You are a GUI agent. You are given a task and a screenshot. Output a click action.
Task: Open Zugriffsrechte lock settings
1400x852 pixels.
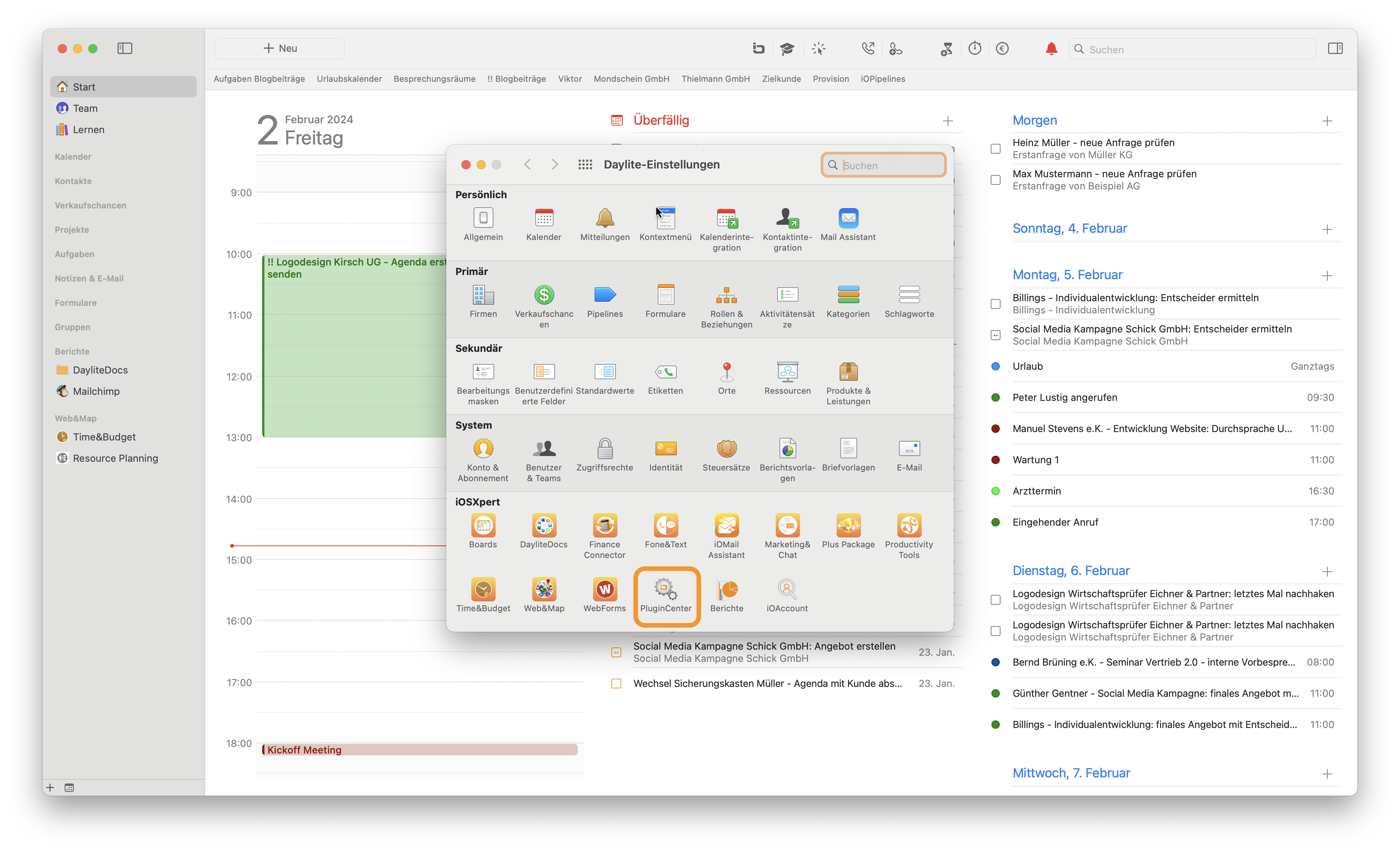605,455
